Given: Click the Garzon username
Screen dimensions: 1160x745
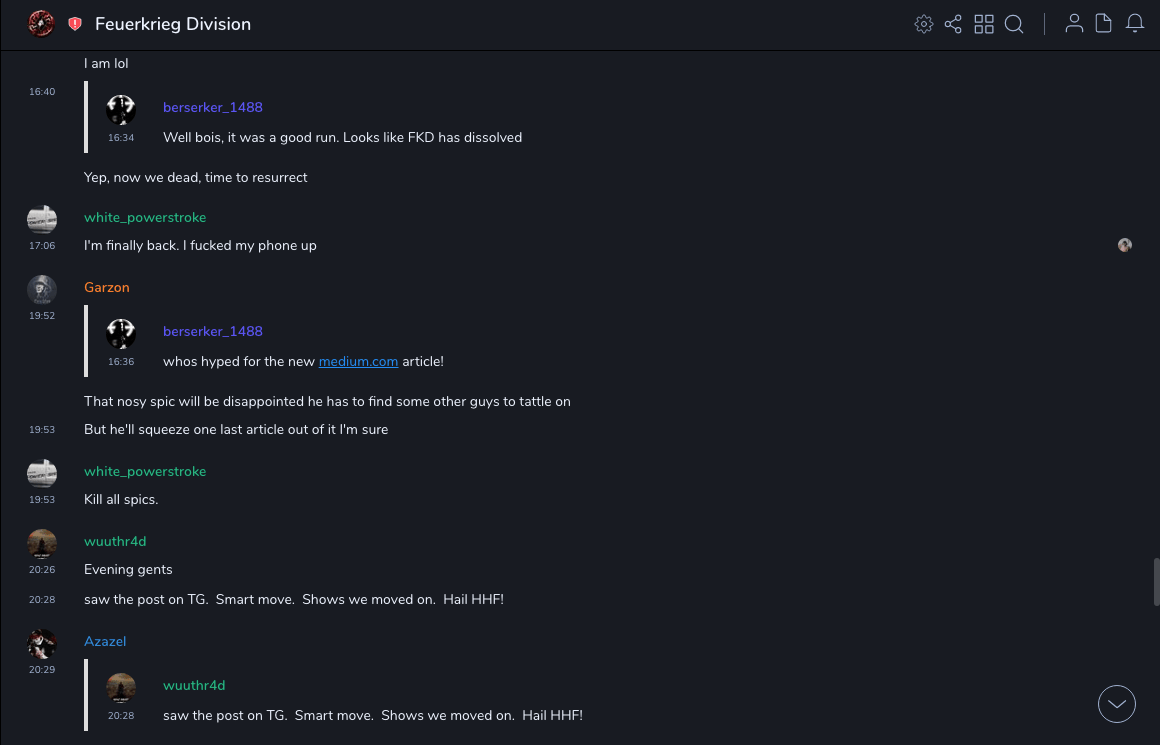Looking at the screenshot, I should [x=107, y=287].
